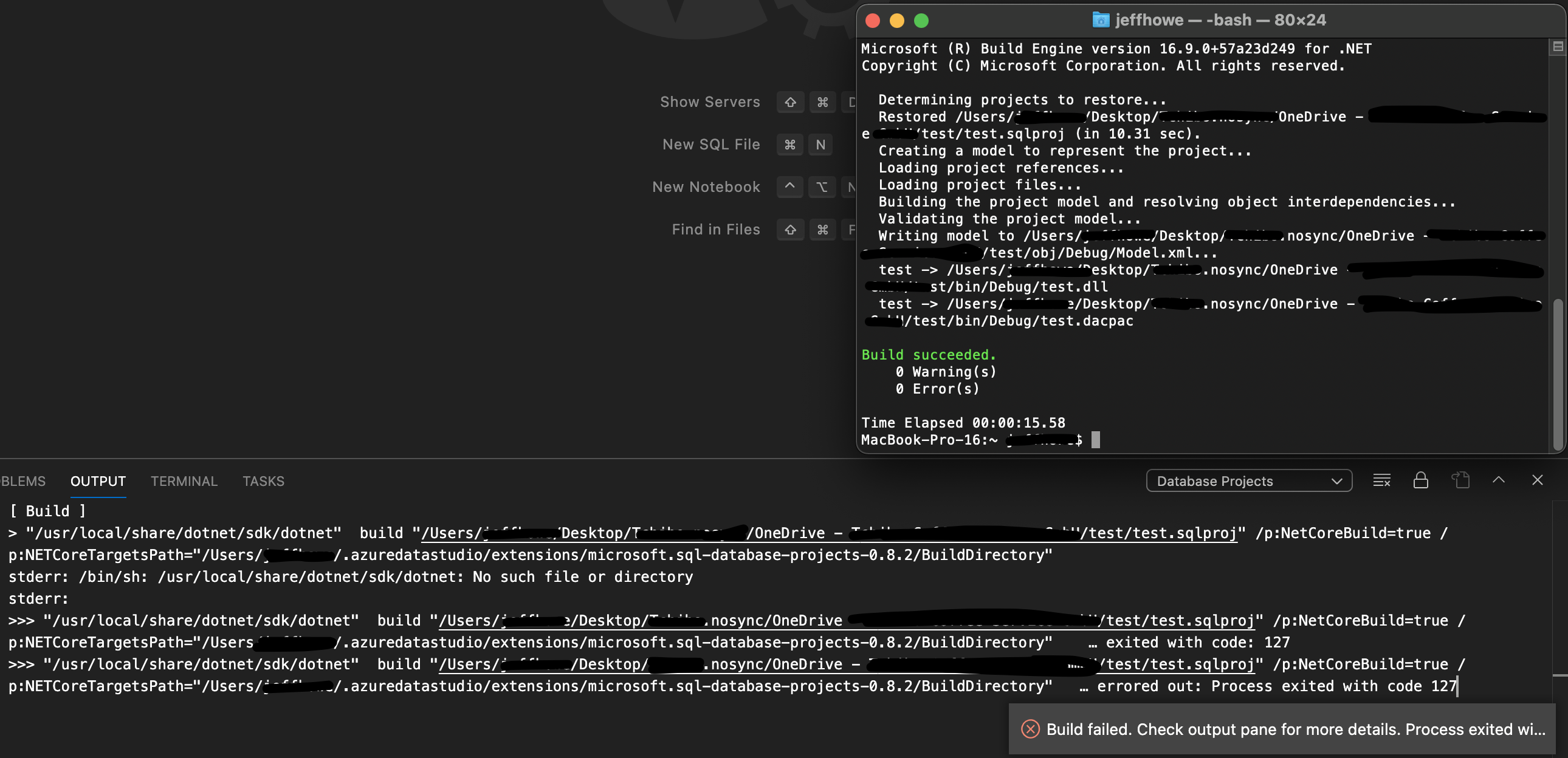Click the green 'Build succeeded.' line in Terminal
Image resolution: width=1568 pixels, height=758 pixels.
[928, 355]
